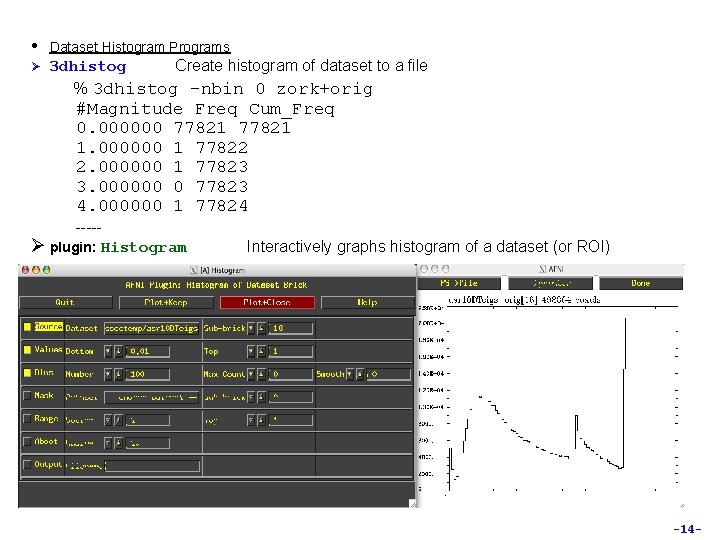Image resolution: width=720 pixels, height=540 pixels.
Task: Click the Aboot row value field
Action: pos(147,443)
